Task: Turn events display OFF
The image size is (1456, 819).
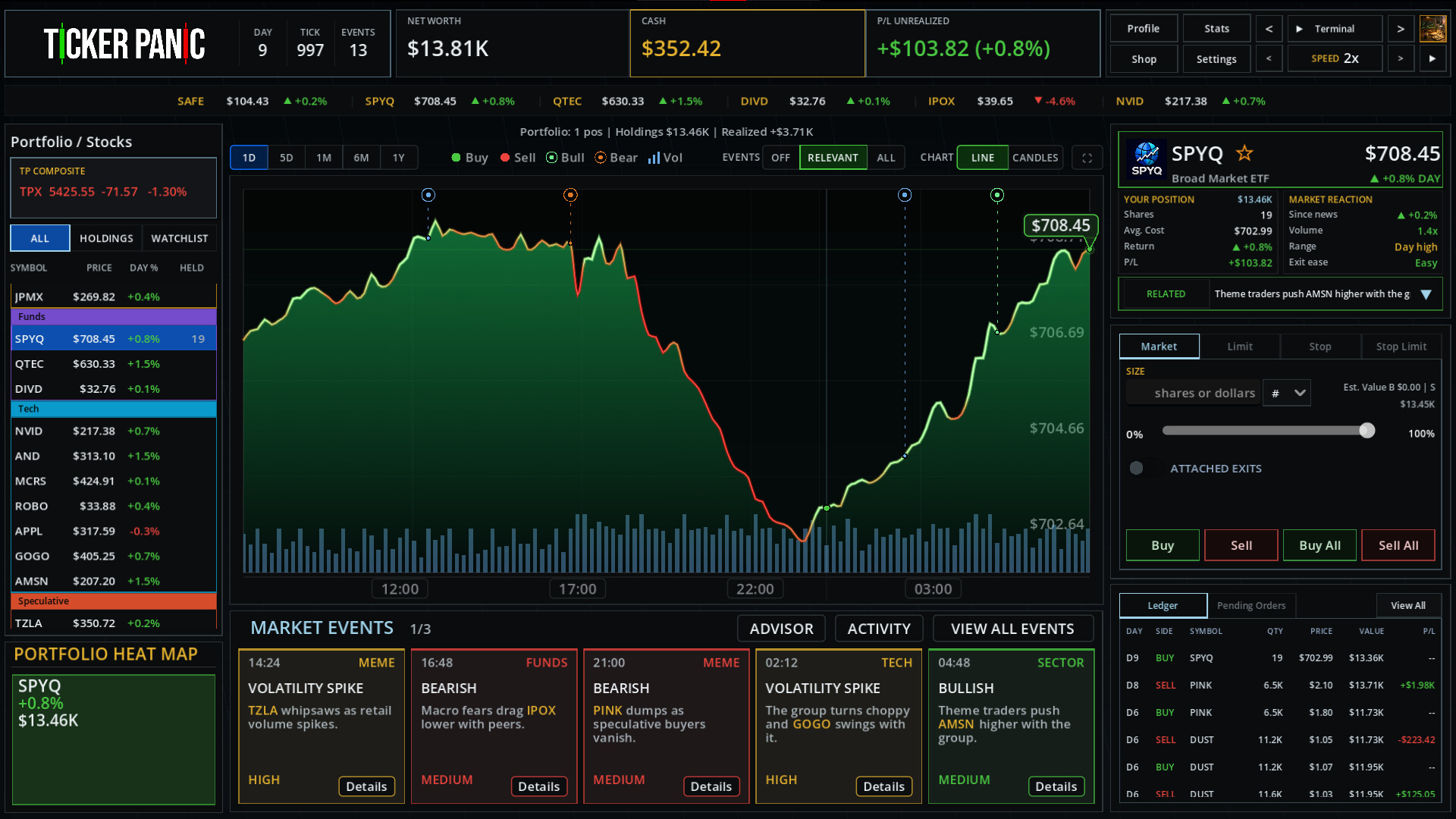Action: coord(780,158)
